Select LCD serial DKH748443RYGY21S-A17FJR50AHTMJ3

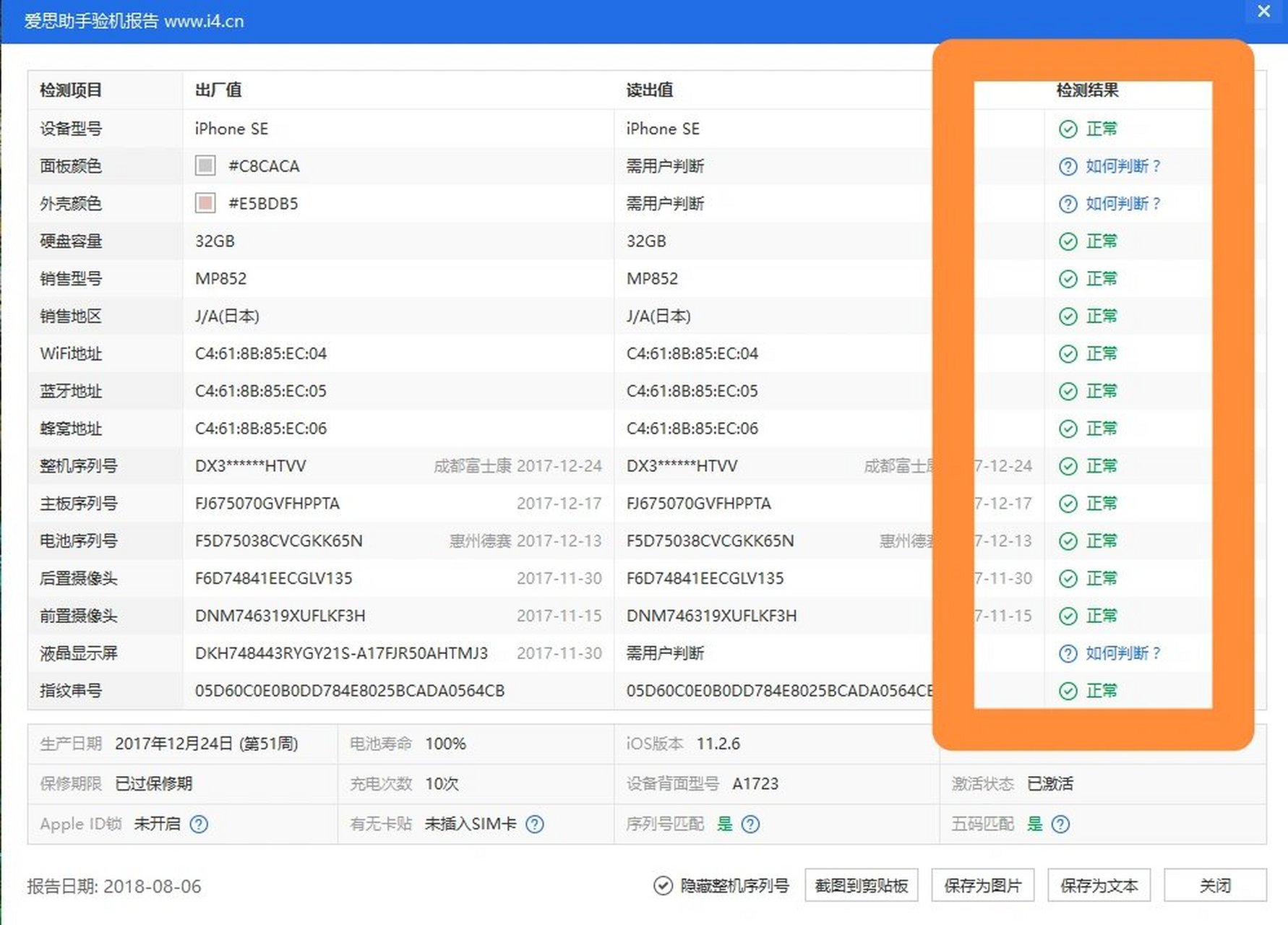click(341, 654)
